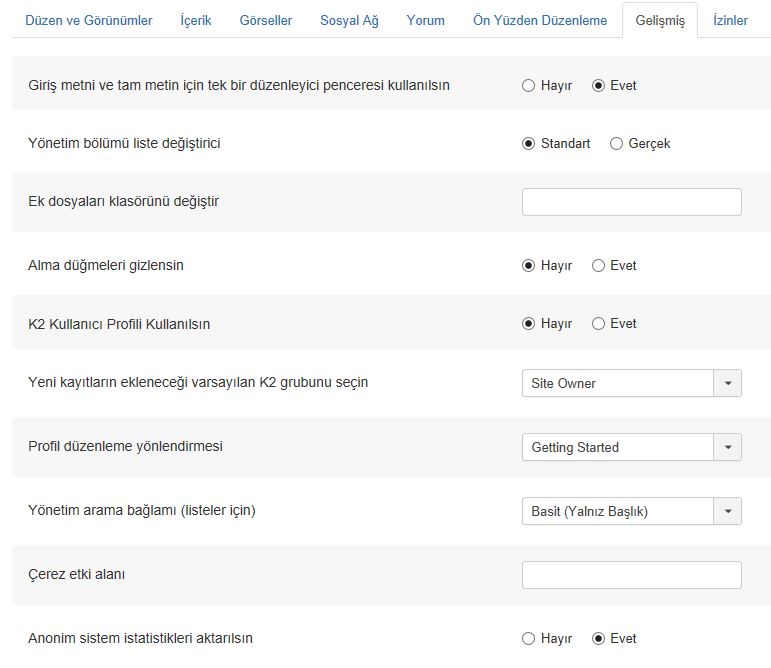Select Standart for Yönetim bölümü liste değiştirici
The height and width of the screenshot is (668, 771).
pos(528,144)
